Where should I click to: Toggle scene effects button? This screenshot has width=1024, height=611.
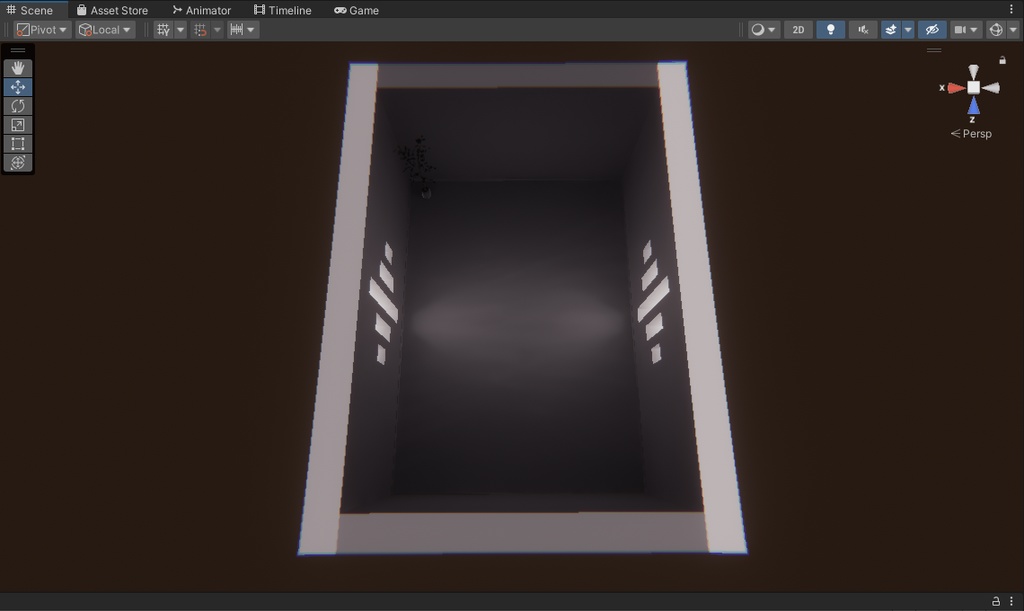(891, 29)
